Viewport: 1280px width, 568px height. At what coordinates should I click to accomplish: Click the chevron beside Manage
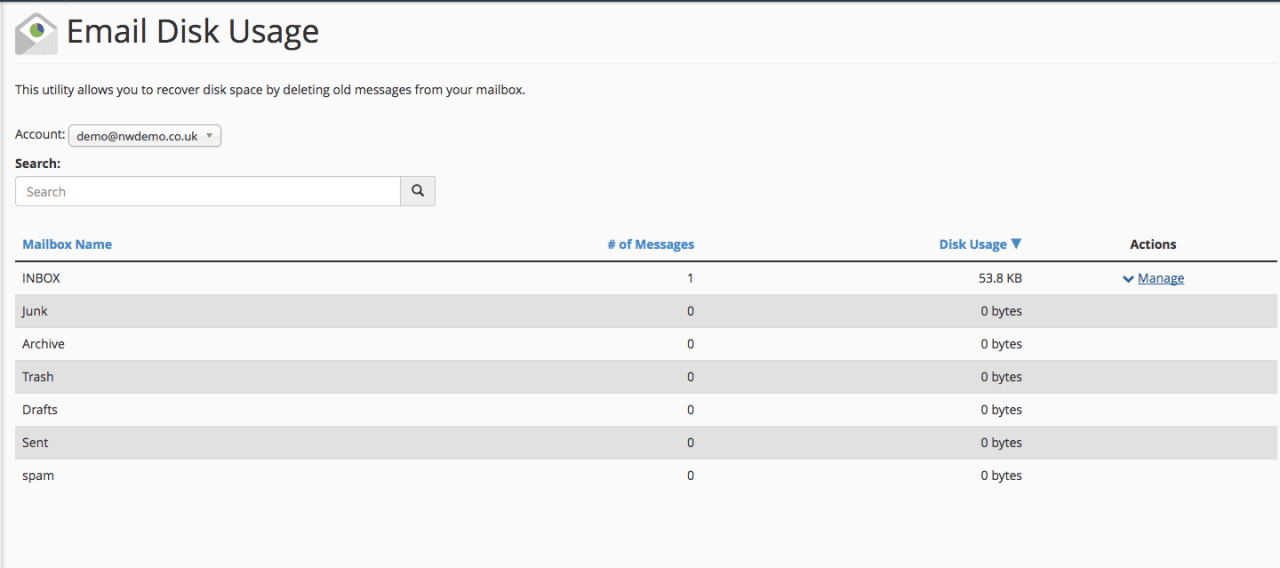[1128, 279]
